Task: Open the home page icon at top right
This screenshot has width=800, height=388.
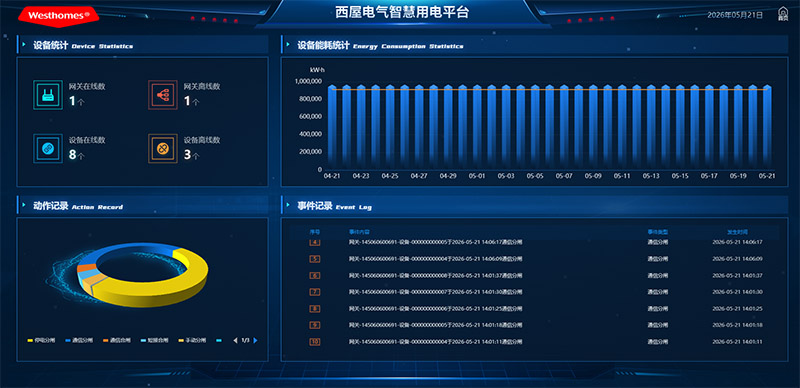Action: (x=782, y=14)
